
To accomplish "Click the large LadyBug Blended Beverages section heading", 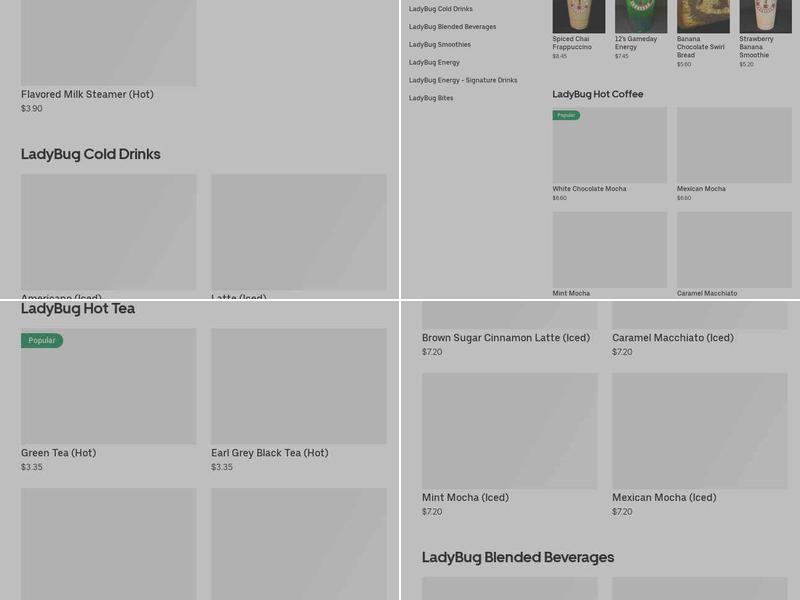I will point(518,558).
